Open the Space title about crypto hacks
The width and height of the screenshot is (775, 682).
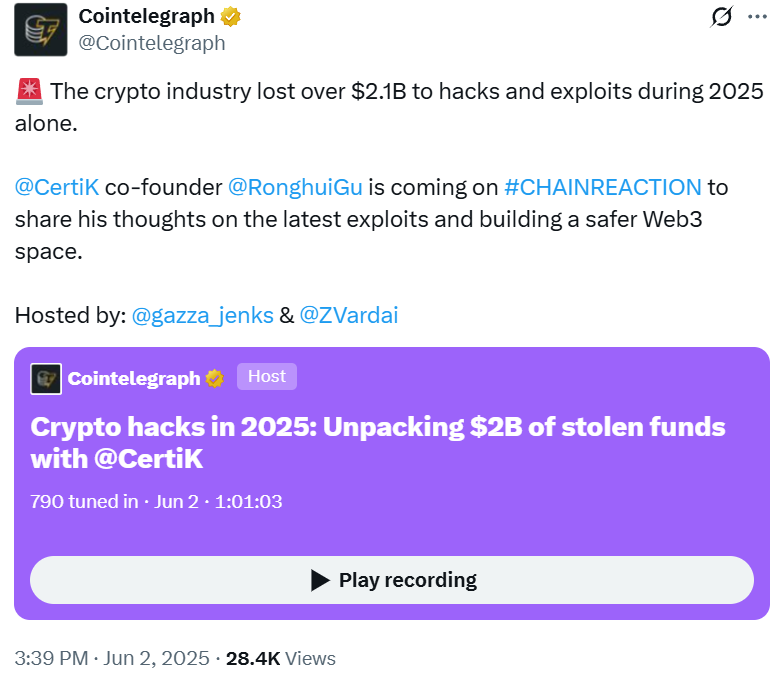pos(378,442)
